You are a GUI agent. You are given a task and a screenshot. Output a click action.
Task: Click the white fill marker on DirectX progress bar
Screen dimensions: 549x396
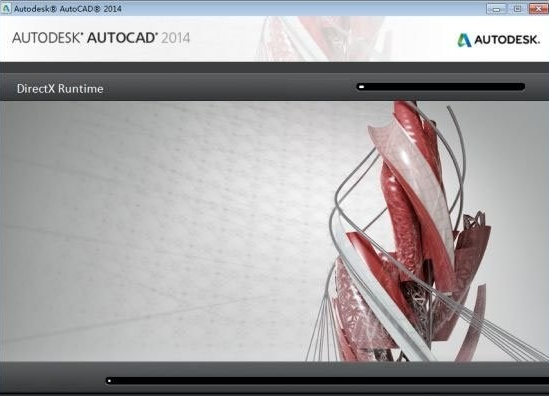[x=362, y=87]
